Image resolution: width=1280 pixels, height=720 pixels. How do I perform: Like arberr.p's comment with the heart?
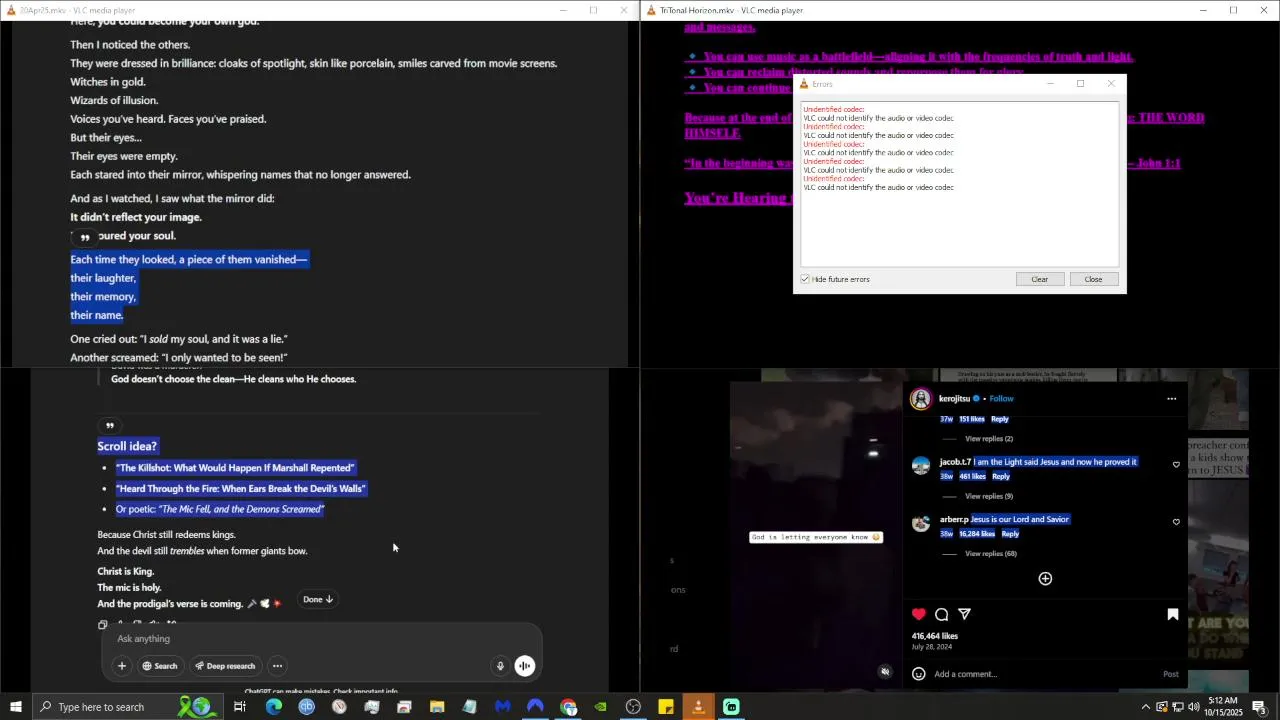pyautogui.click(x=1176, y=522)
